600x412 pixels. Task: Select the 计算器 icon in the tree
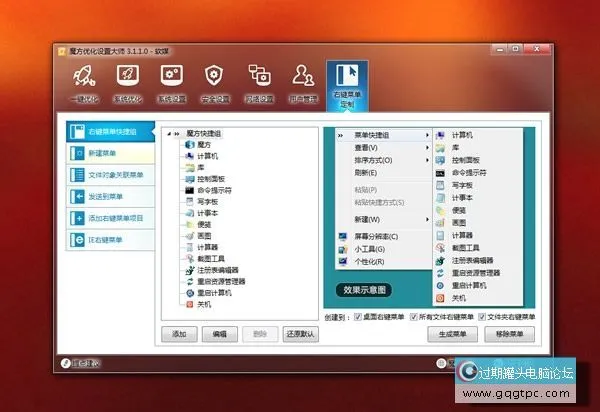click(x=190, y=247)
